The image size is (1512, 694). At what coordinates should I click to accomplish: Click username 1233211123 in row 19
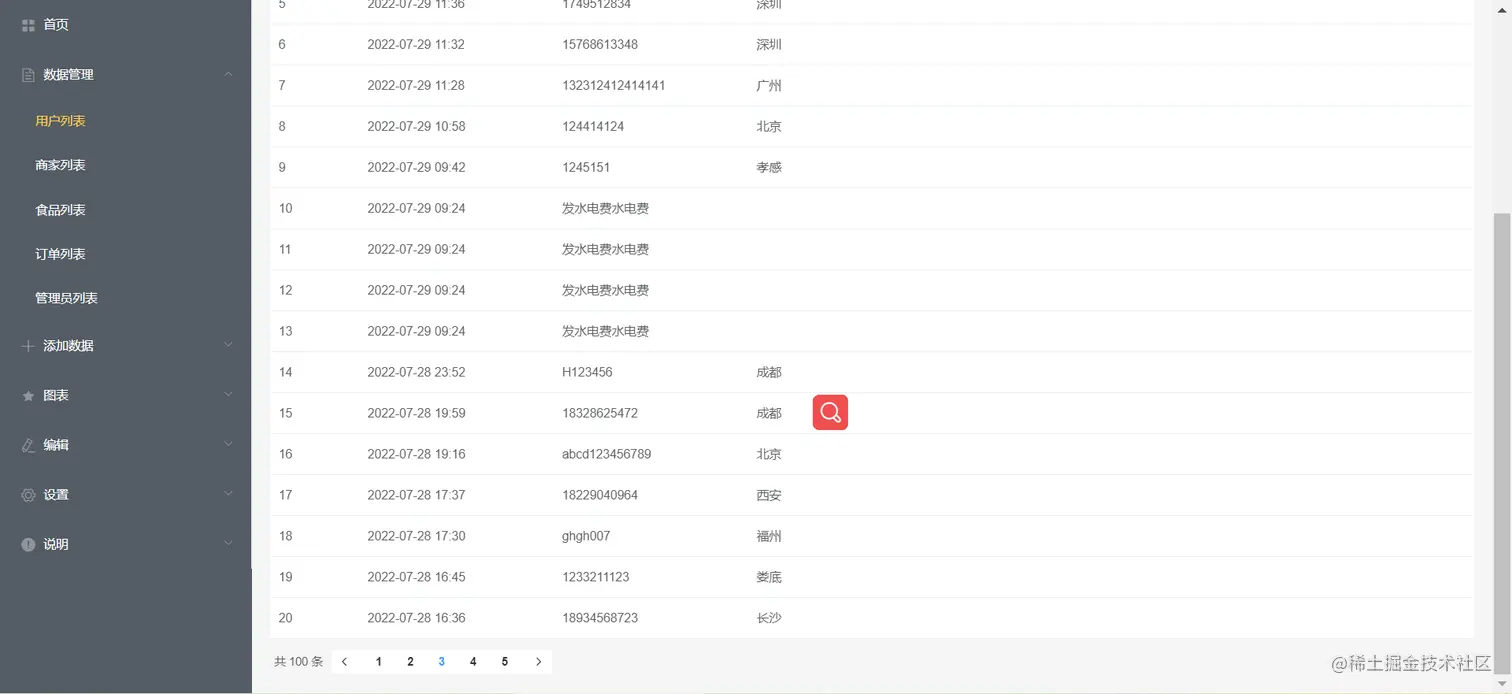[x=596, y=578]
